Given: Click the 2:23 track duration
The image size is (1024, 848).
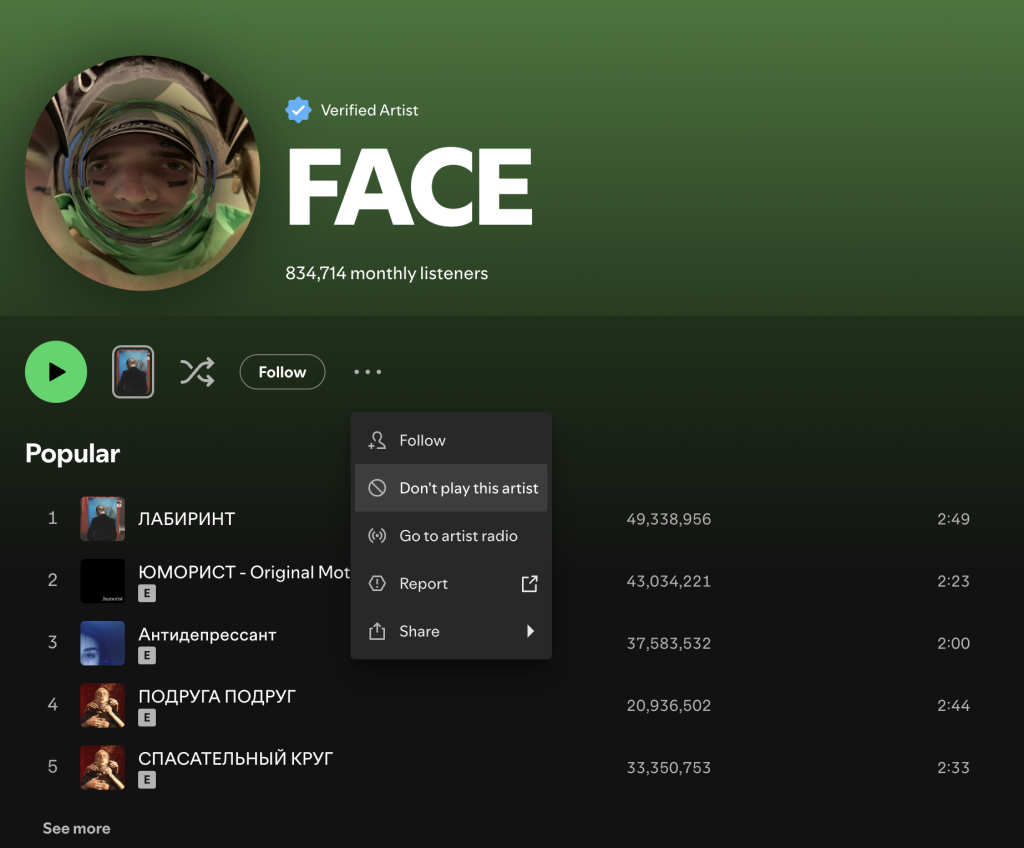Looking at the screenshot, I should click(x=953, y=581).
